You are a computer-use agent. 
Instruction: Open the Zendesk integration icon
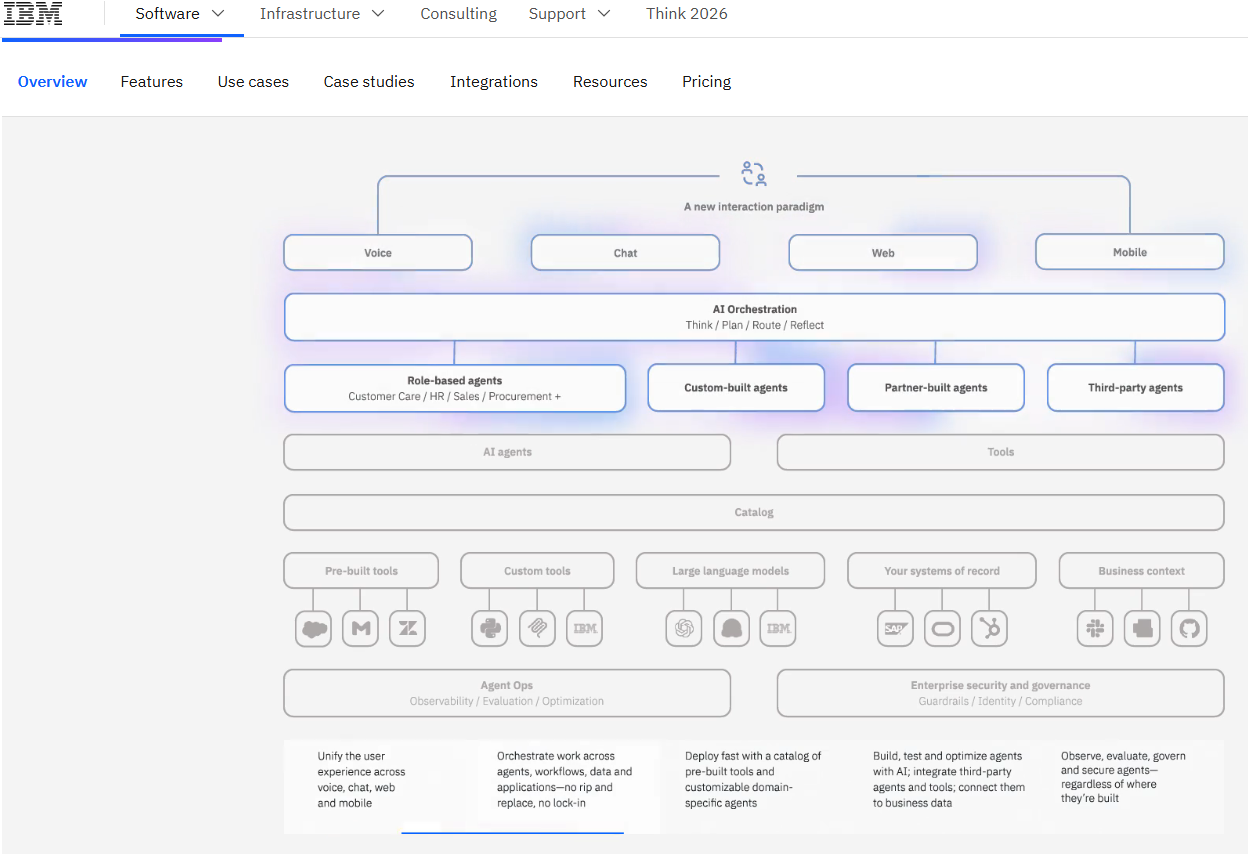407,628
